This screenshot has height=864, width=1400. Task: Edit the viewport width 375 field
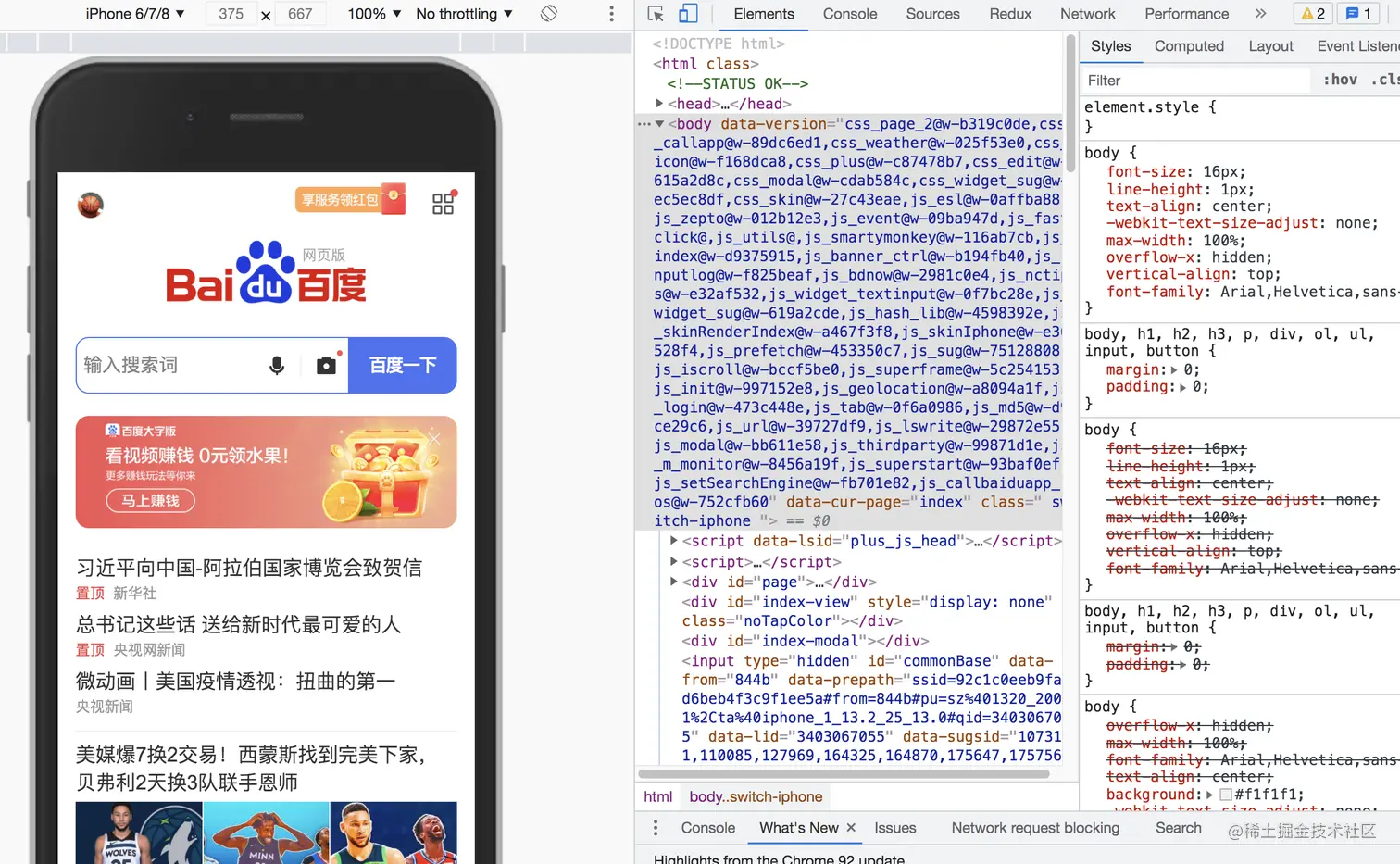click(231, 14)
